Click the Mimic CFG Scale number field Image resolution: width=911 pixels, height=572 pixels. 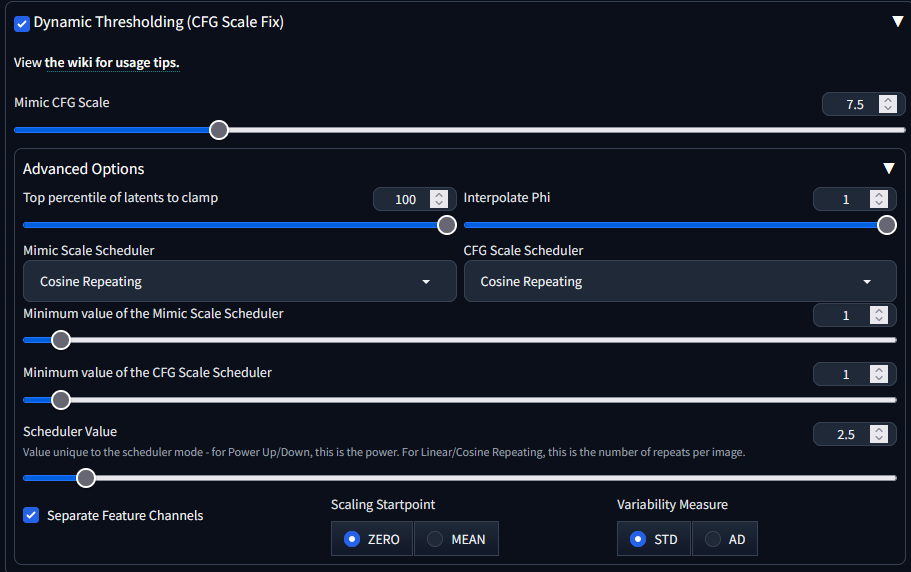point(849,104)
